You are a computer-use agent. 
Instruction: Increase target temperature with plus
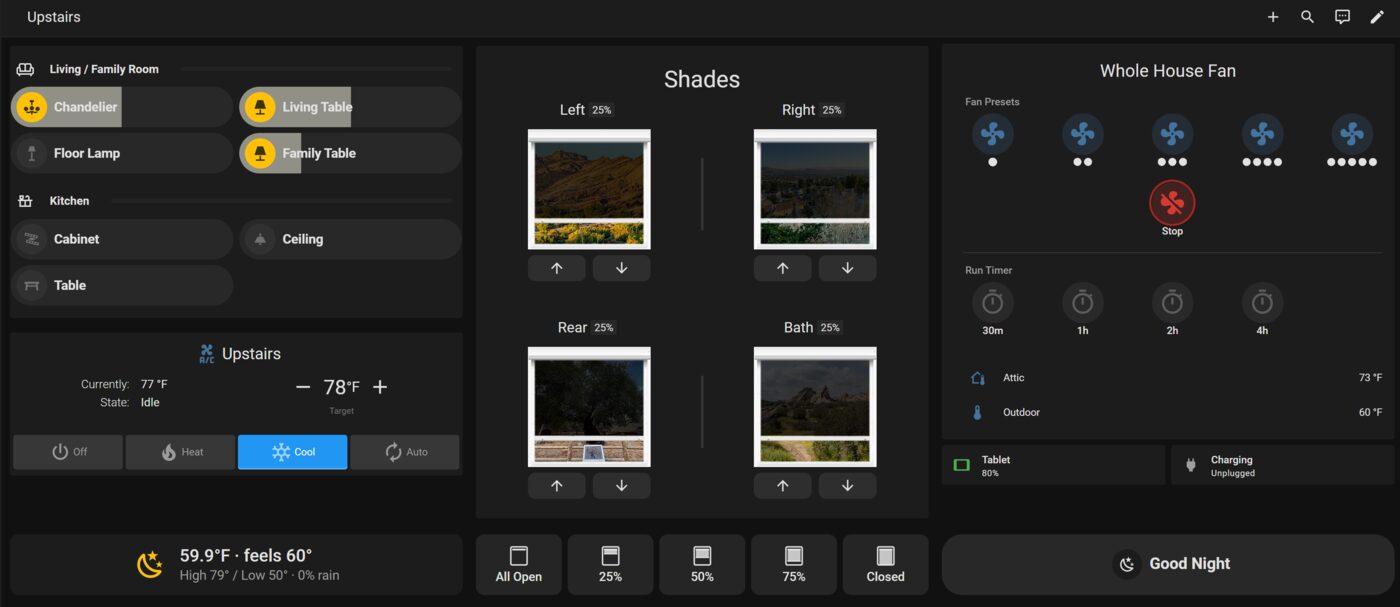380,387
